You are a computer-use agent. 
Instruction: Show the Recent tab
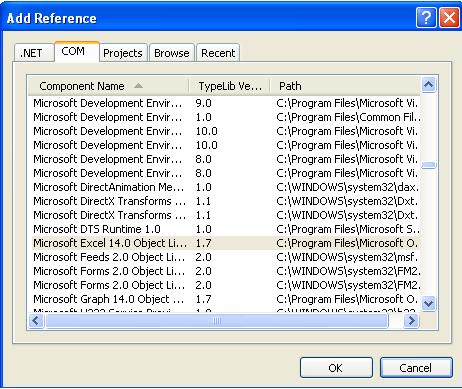[218, 53]
